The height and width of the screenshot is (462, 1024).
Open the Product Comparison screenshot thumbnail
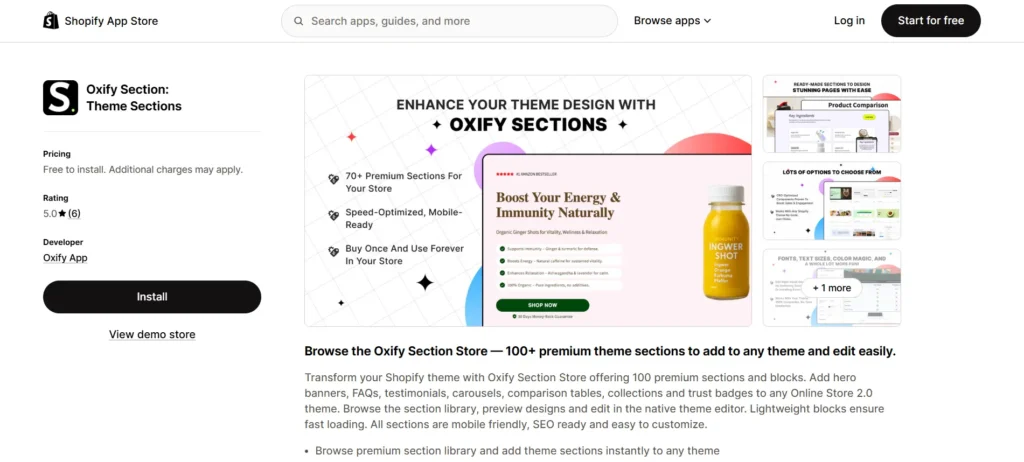(831, 113)
